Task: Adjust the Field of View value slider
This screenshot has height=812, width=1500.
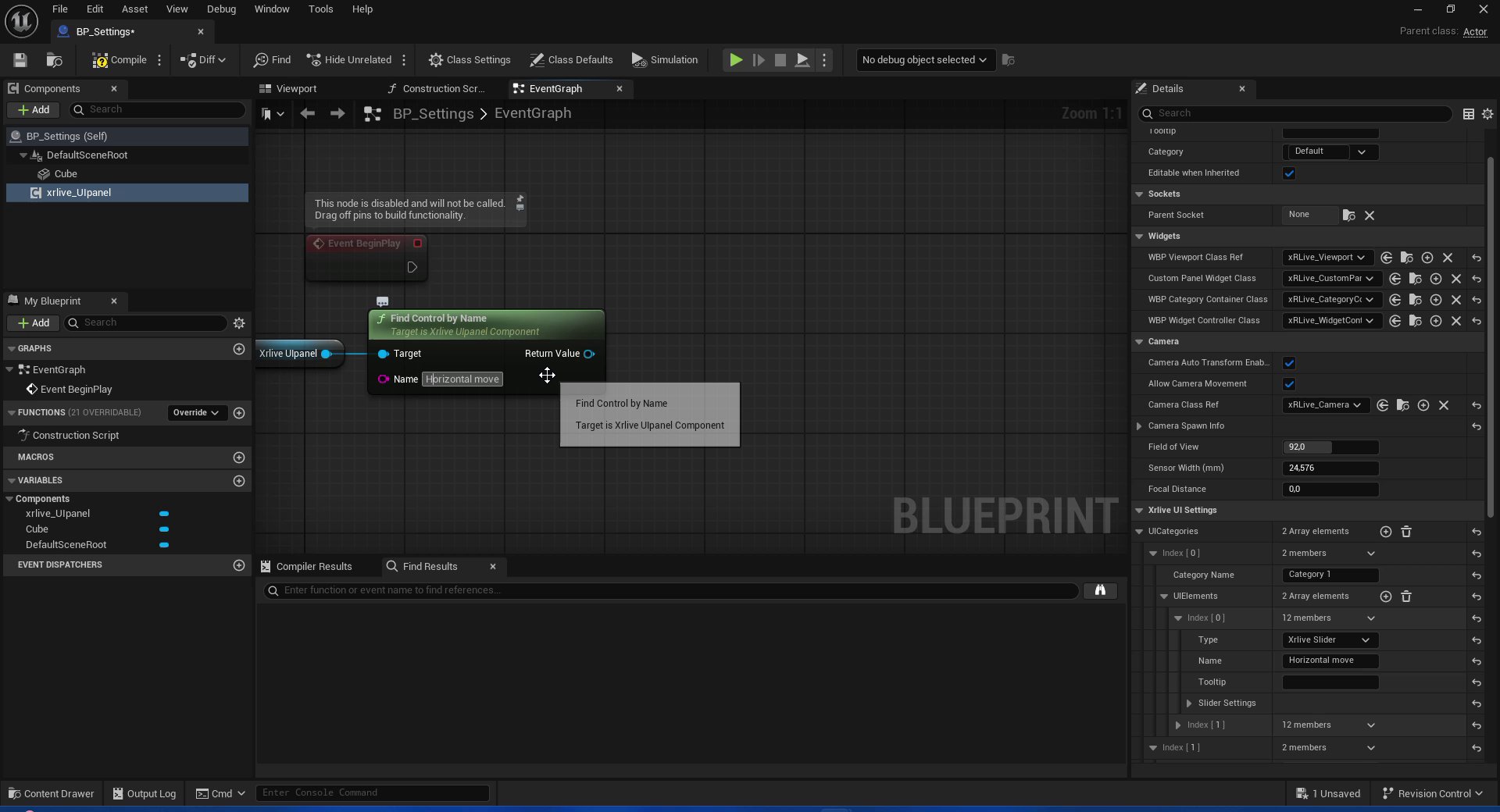Action: click(x=1330, y=447)
